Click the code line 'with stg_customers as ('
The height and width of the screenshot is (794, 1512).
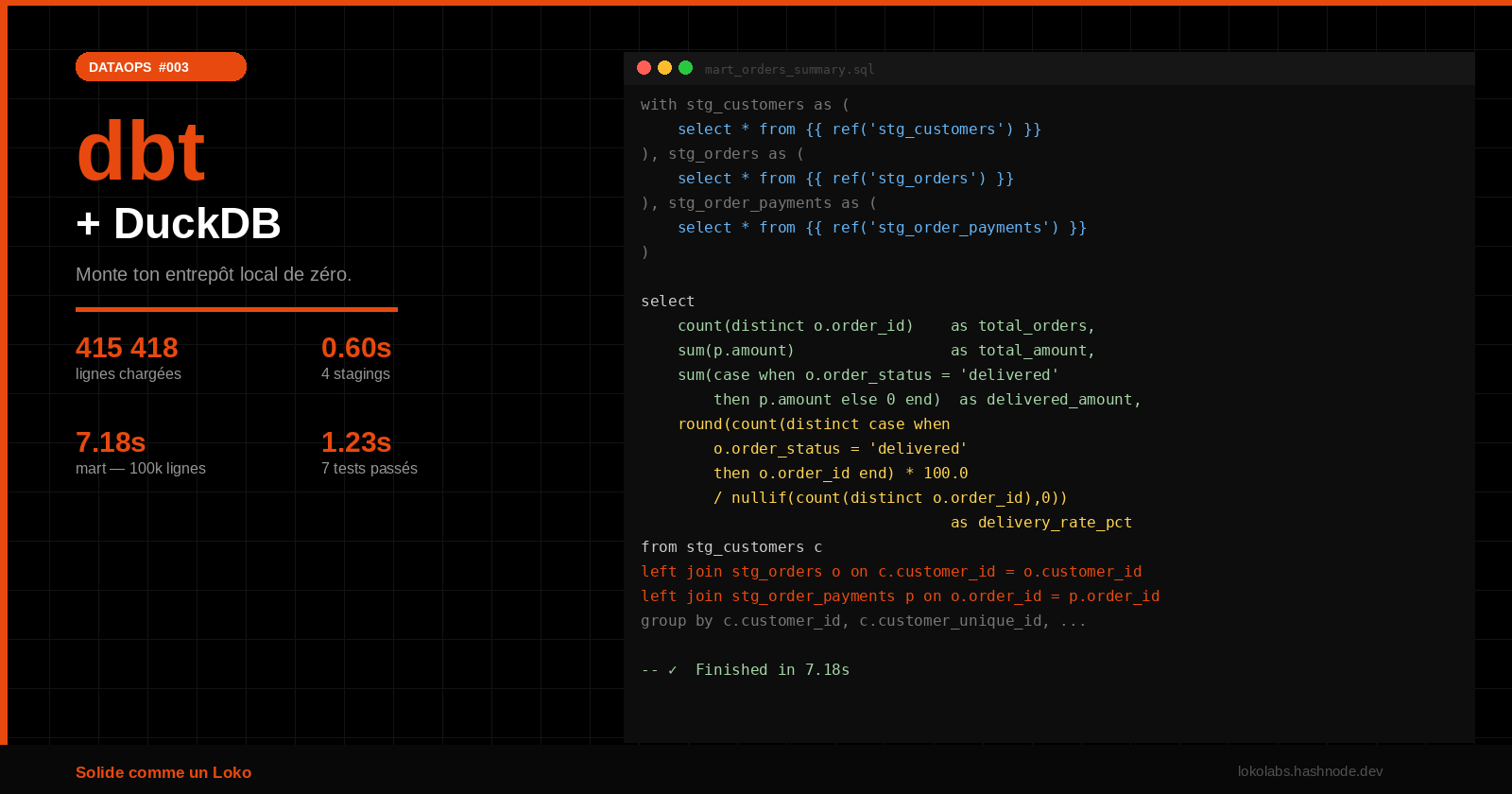coord(745,105)
